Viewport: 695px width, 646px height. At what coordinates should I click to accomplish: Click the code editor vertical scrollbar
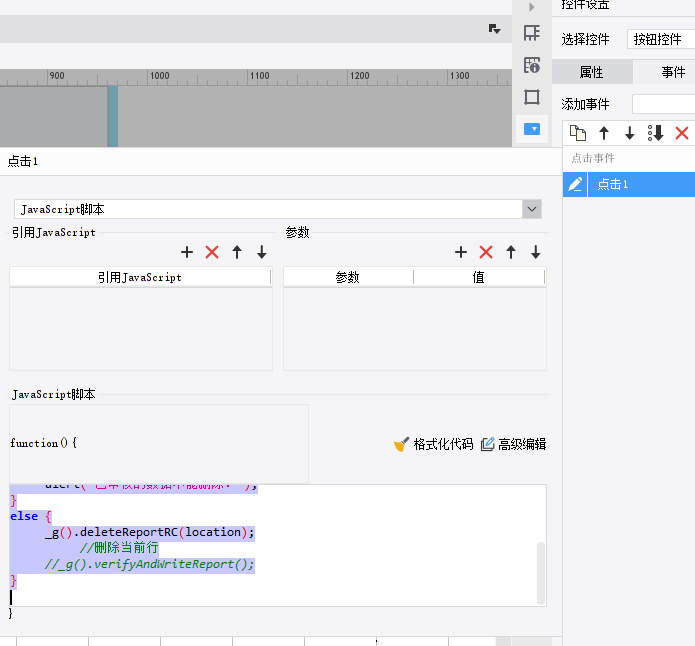coord(541,573)
